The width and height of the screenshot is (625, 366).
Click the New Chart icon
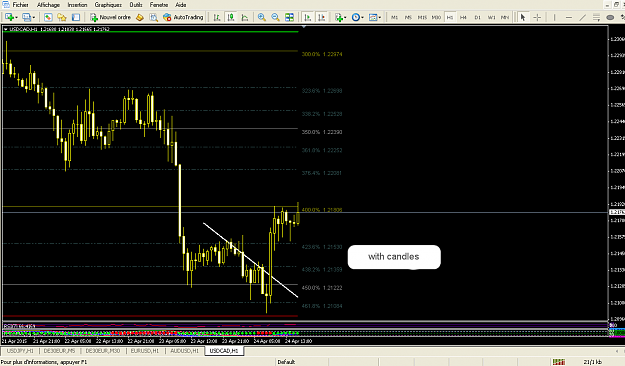(x=9, y=17)
